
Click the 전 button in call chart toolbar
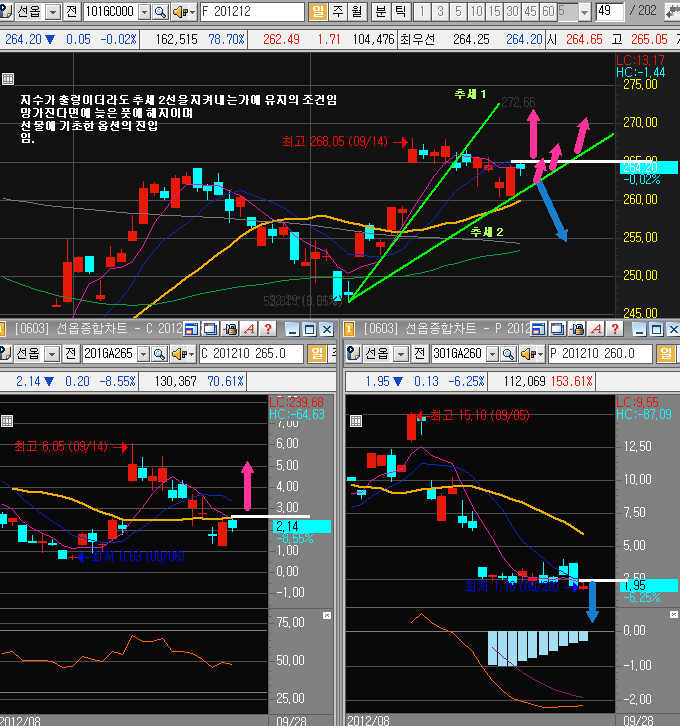click(x=70, y=354)
